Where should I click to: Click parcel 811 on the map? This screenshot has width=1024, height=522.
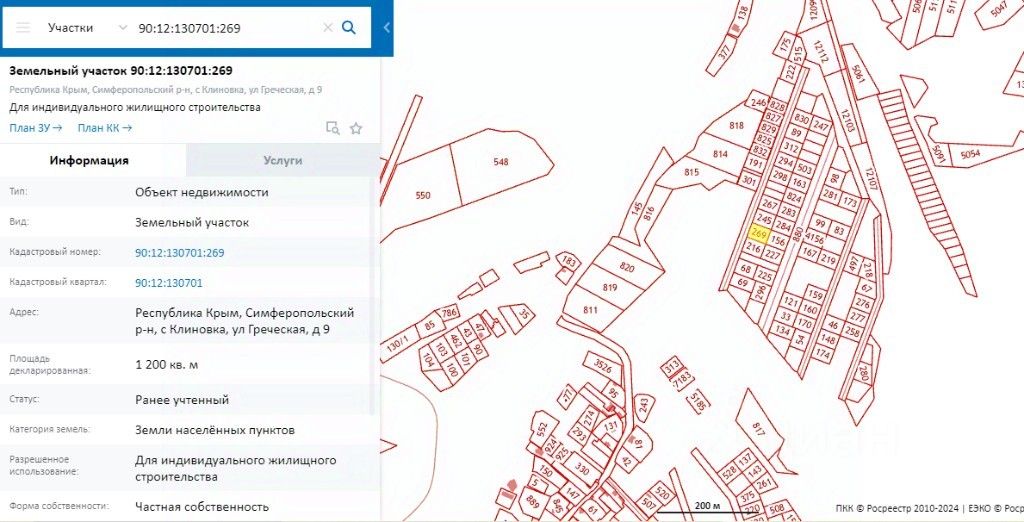(x=590, y=310)
